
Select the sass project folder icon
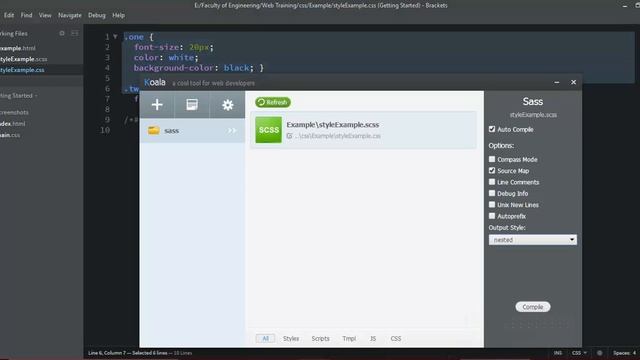pos(154,131)
